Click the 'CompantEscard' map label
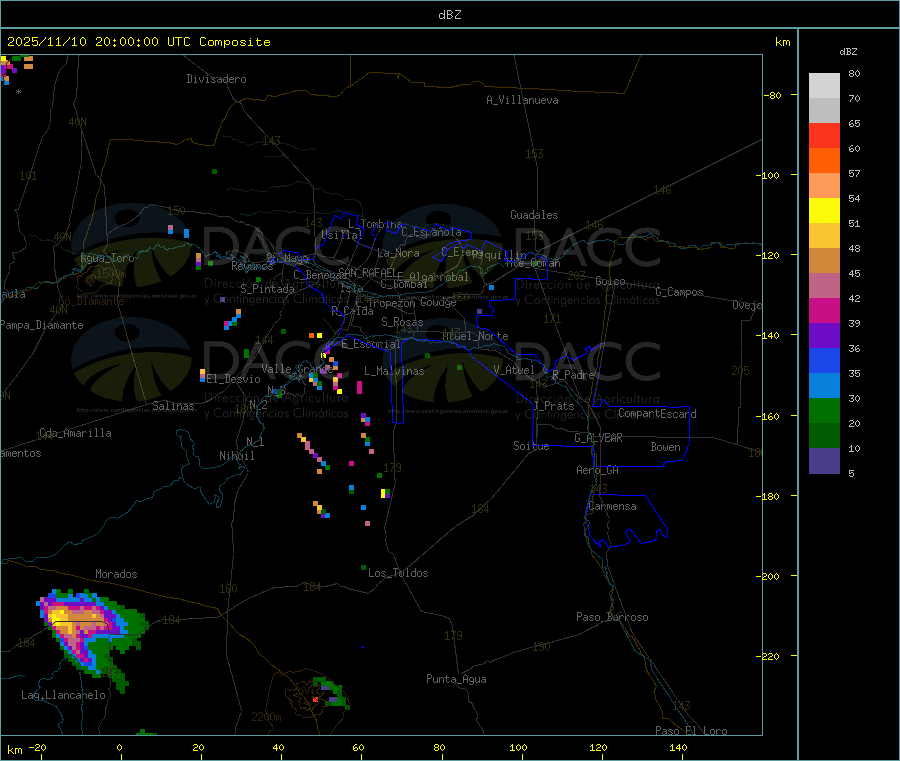The image size is (900, 761). pyautogui.click(x=657, y=414)
